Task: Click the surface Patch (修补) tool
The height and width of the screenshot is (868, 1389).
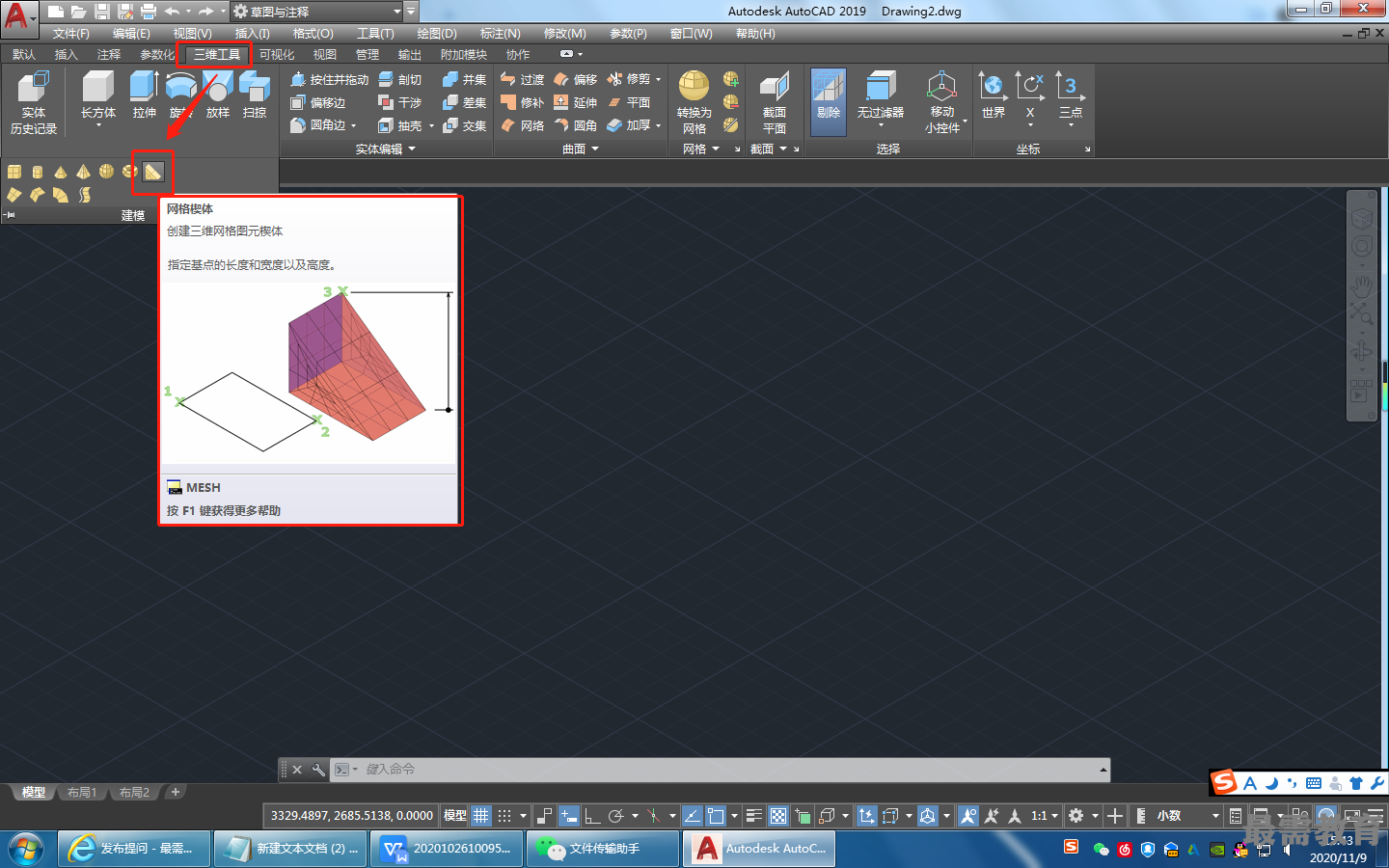Action: click(522, 102)
